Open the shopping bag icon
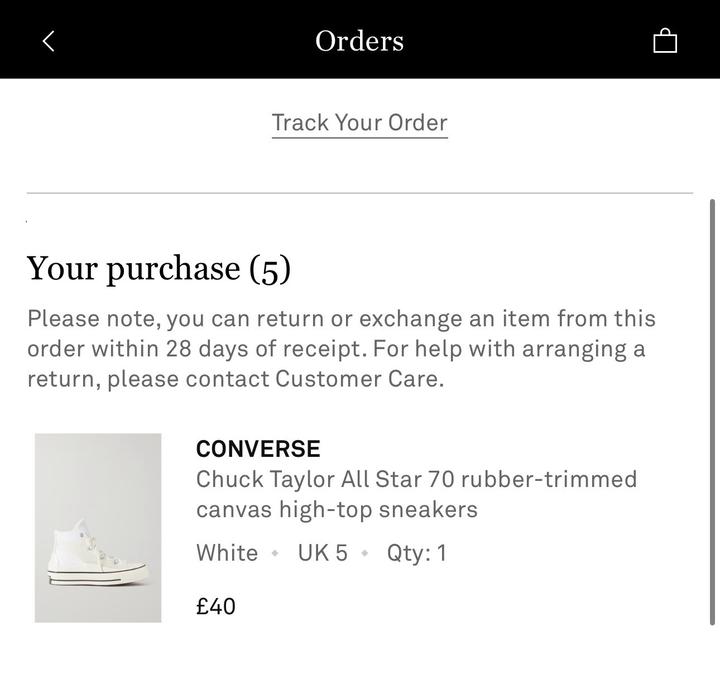Viewport: 720px width, 681px height. click(665, 41)
